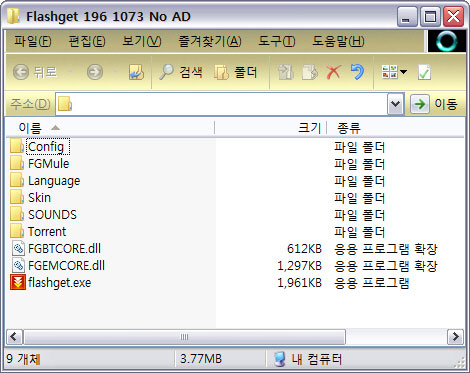The image size is (470, 373).
Task: Open the 즐겨찾기(A) menu
Action: pyautogui.click(x=210, y=41)
